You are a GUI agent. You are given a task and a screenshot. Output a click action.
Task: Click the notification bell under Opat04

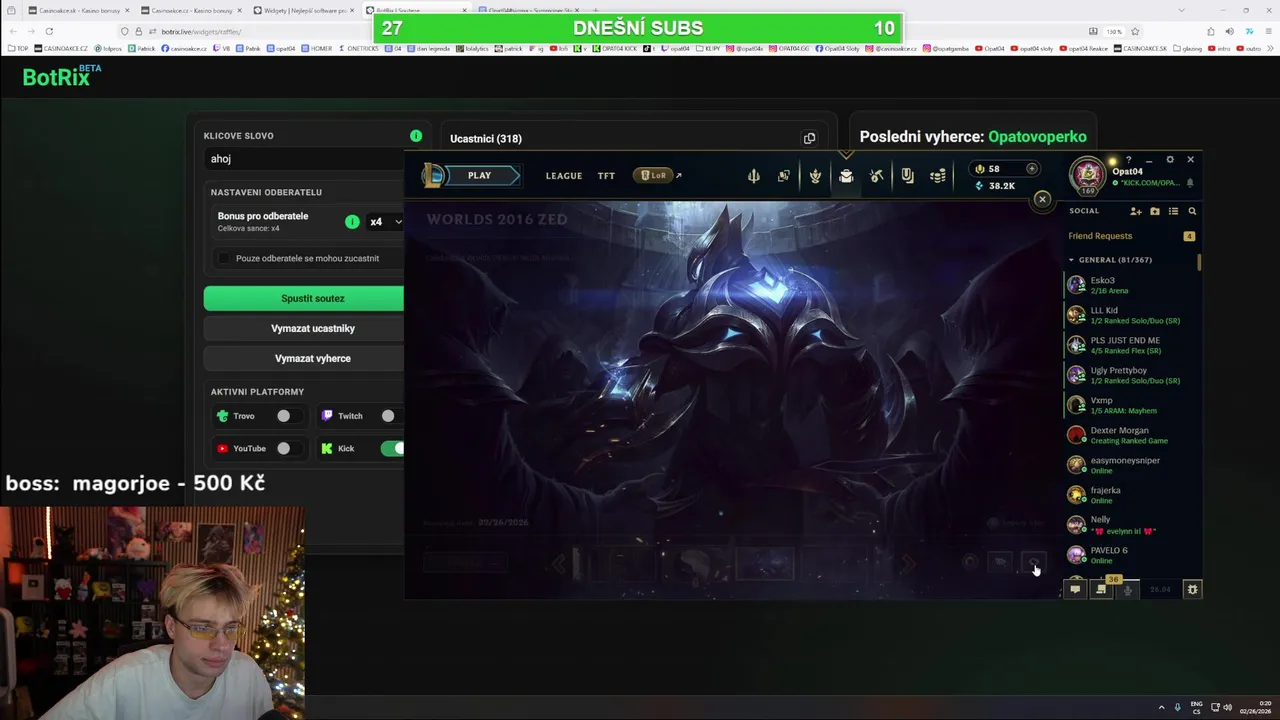point(1190,183)
